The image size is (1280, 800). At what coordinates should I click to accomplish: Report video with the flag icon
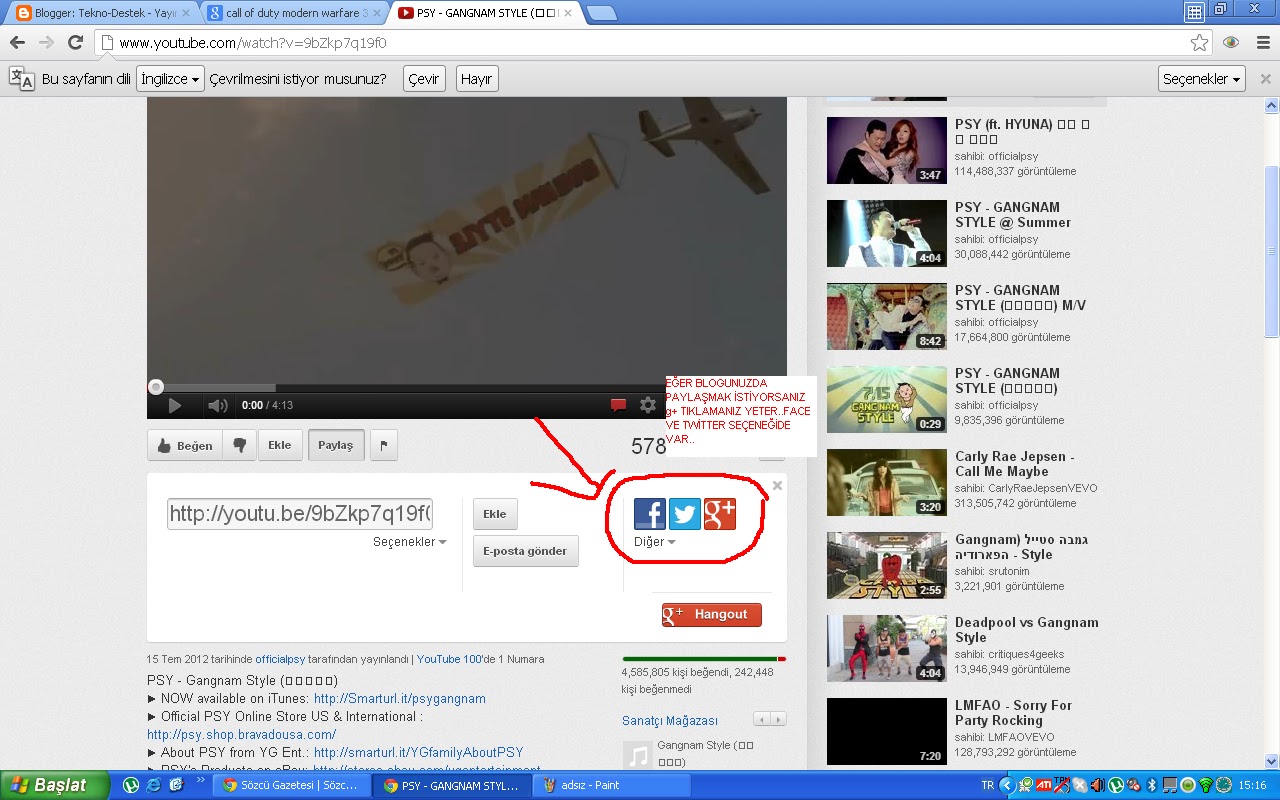(384, 446)
